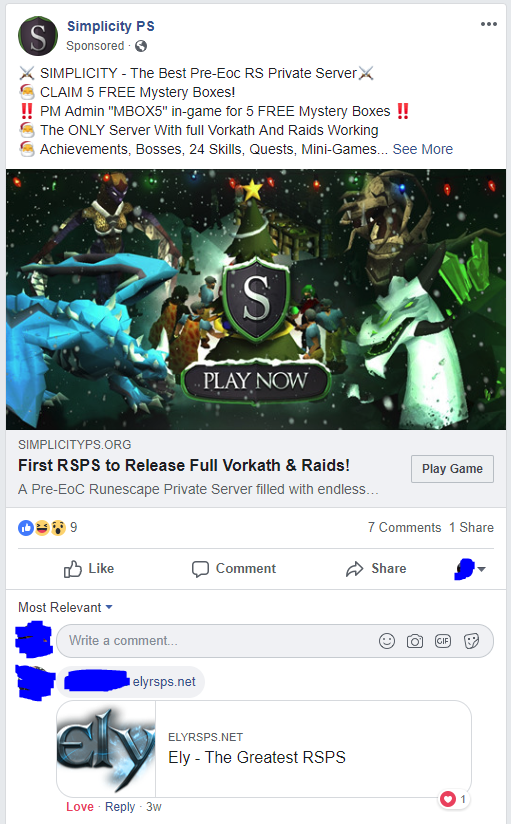The image size is (511, 824).
Task: Click the globe public audience icon
Action: pyautogui.click(x=140, y=46)
